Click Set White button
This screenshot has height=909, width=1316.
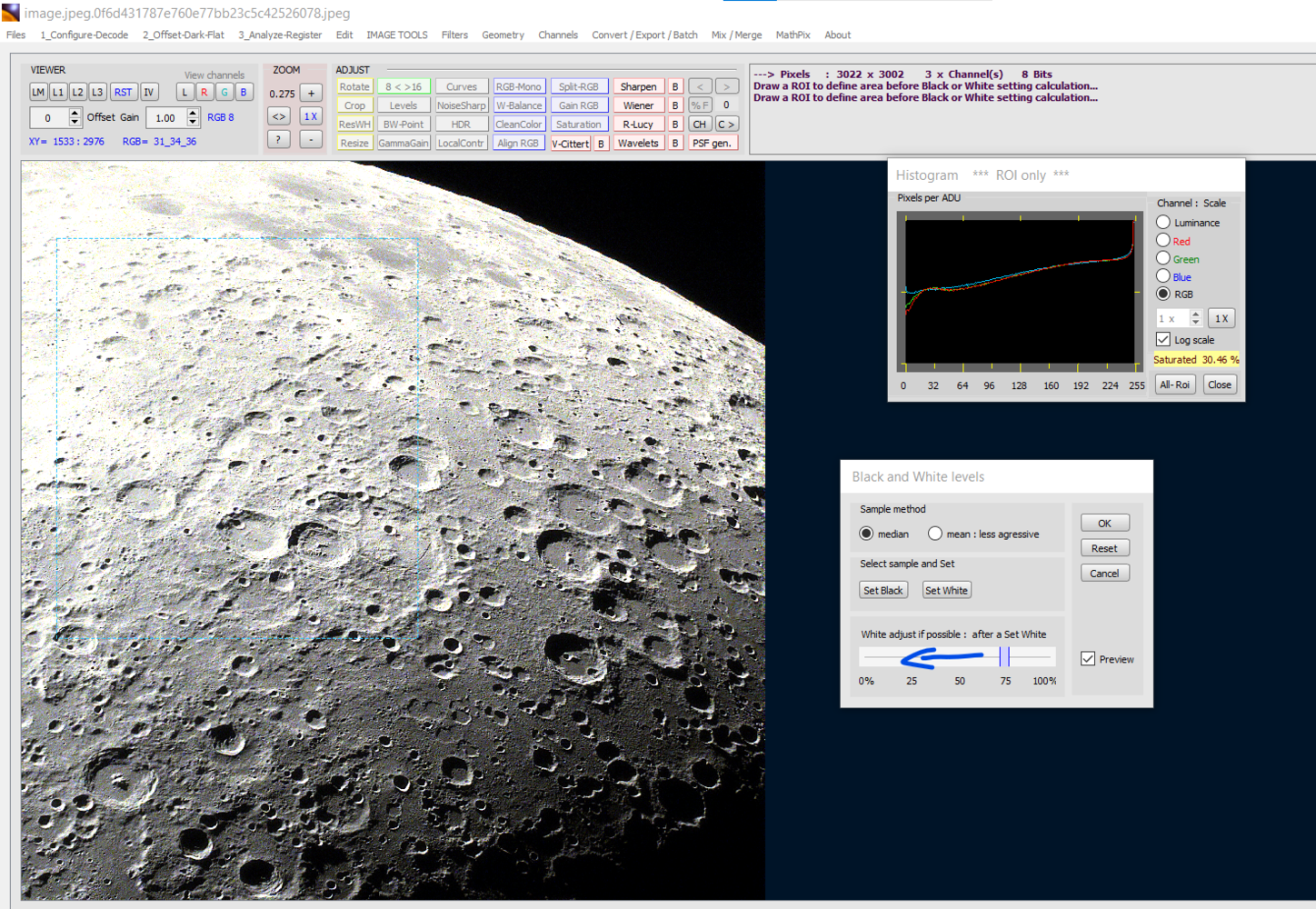click(946, 590)
